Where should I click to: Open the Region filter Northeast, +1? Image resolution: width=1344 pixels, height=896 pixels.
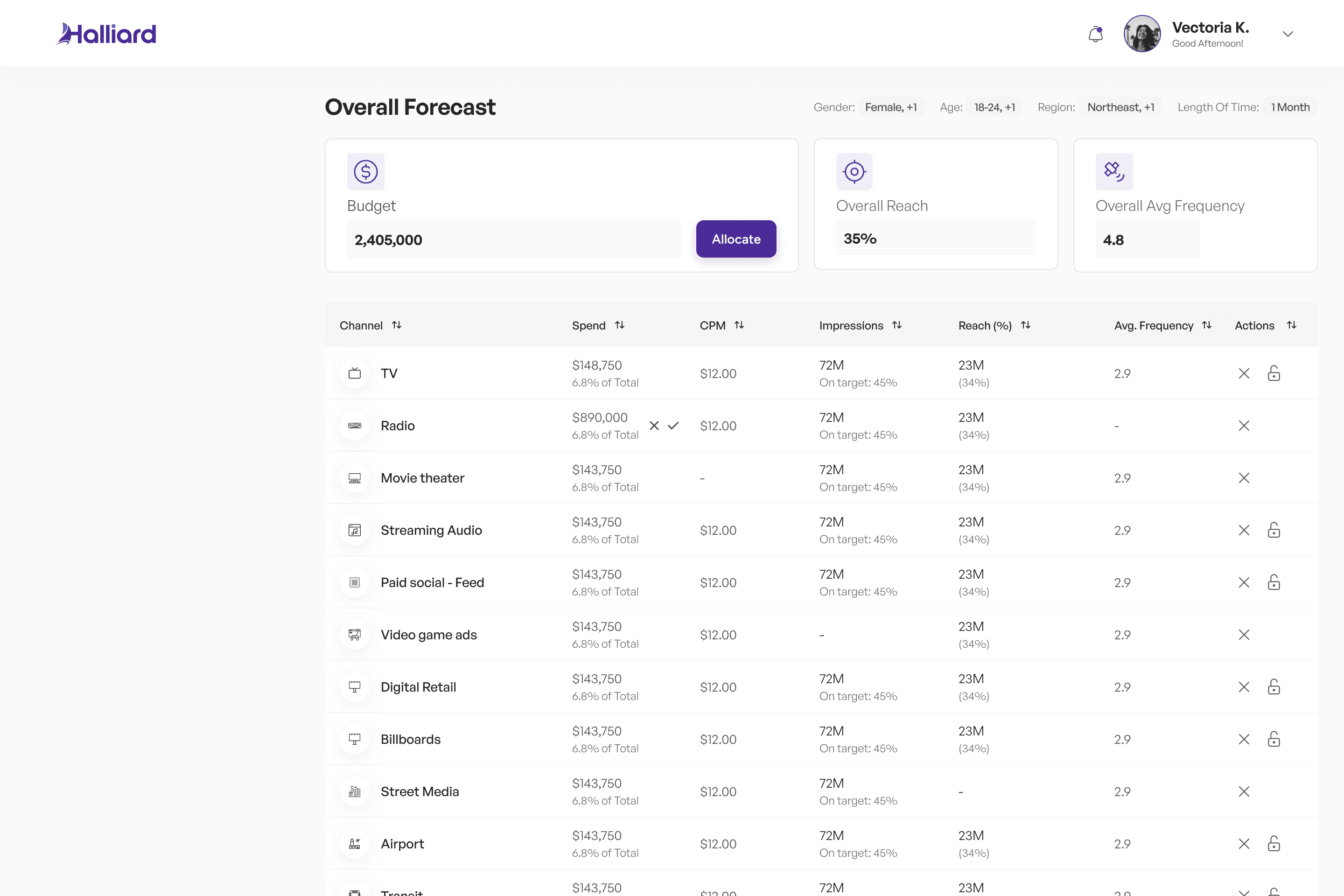(1120, 107)
